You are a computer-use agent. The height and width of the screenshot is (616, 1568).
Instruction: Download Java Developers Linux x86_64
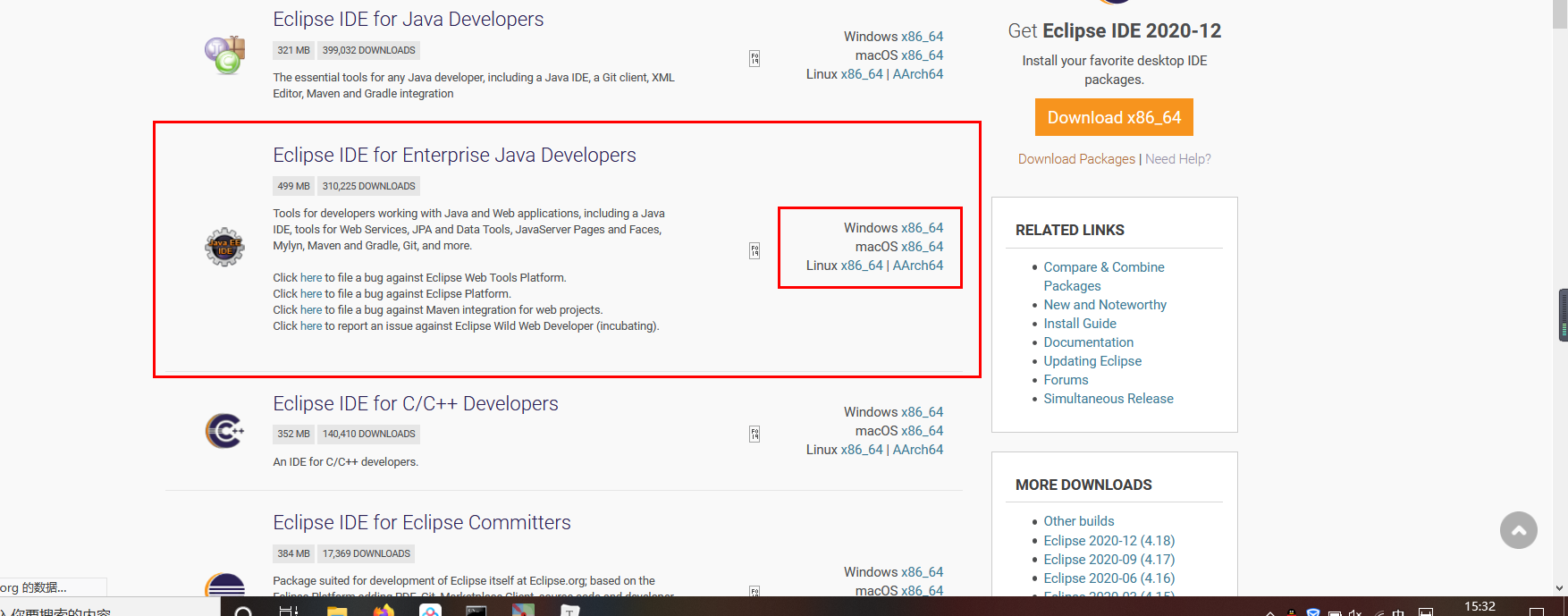click(862, 74)
